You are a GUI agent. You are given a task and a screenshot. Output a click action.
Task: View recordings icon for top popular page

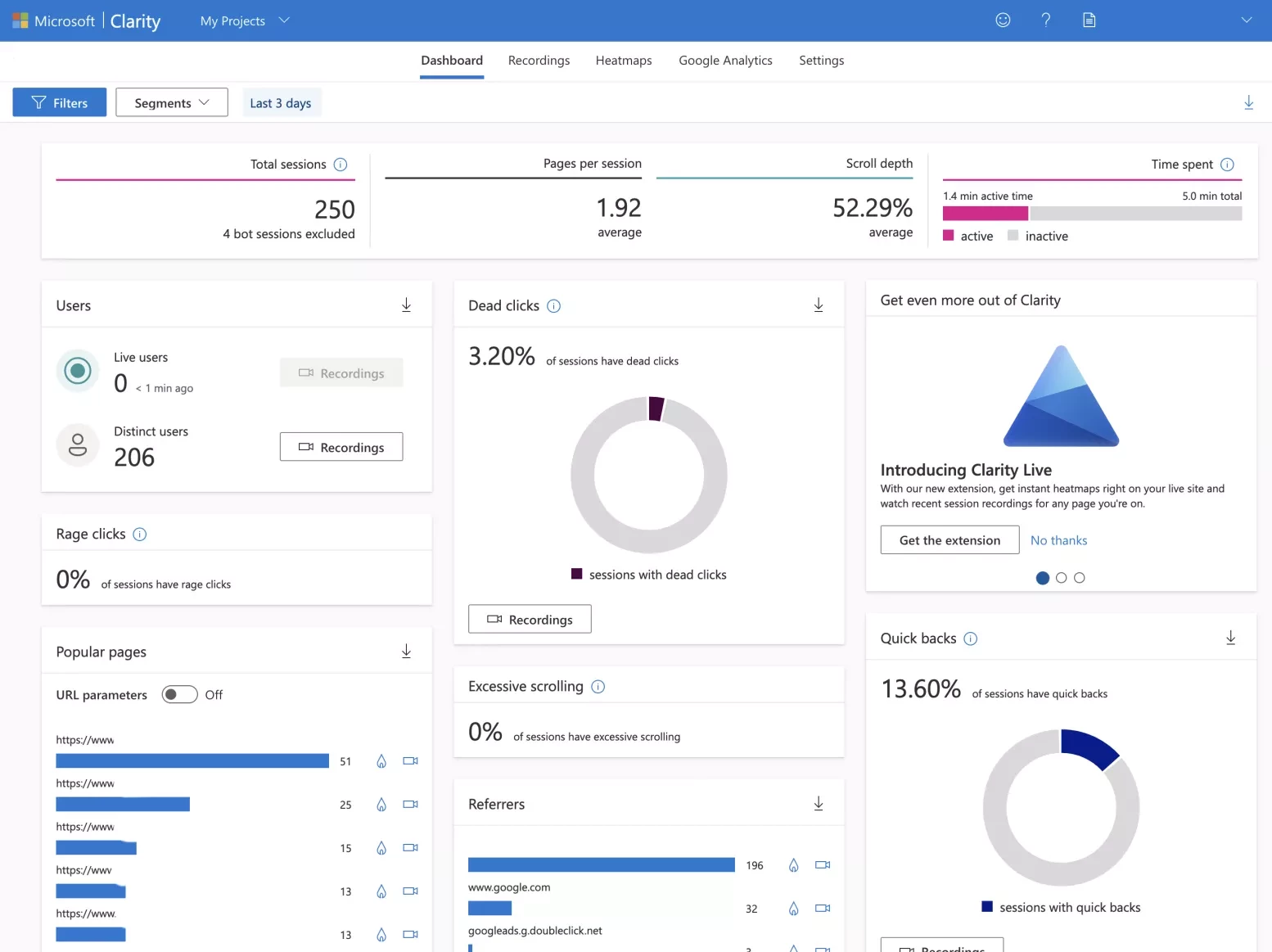coord(410,761)
